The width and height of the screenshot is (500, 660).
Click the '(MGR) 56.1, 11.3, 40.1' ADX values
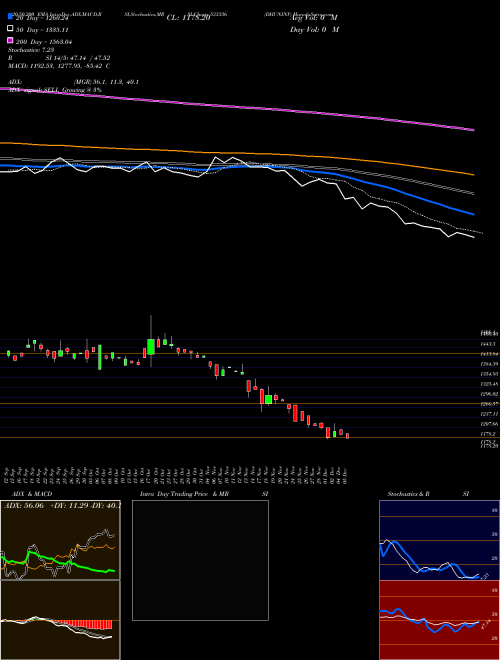tap(106, 82)
